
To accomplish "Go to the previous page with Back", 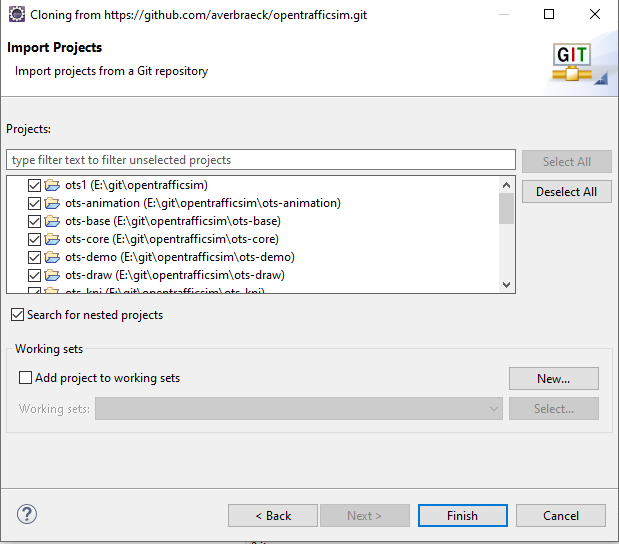I will (x=273, y=516).
